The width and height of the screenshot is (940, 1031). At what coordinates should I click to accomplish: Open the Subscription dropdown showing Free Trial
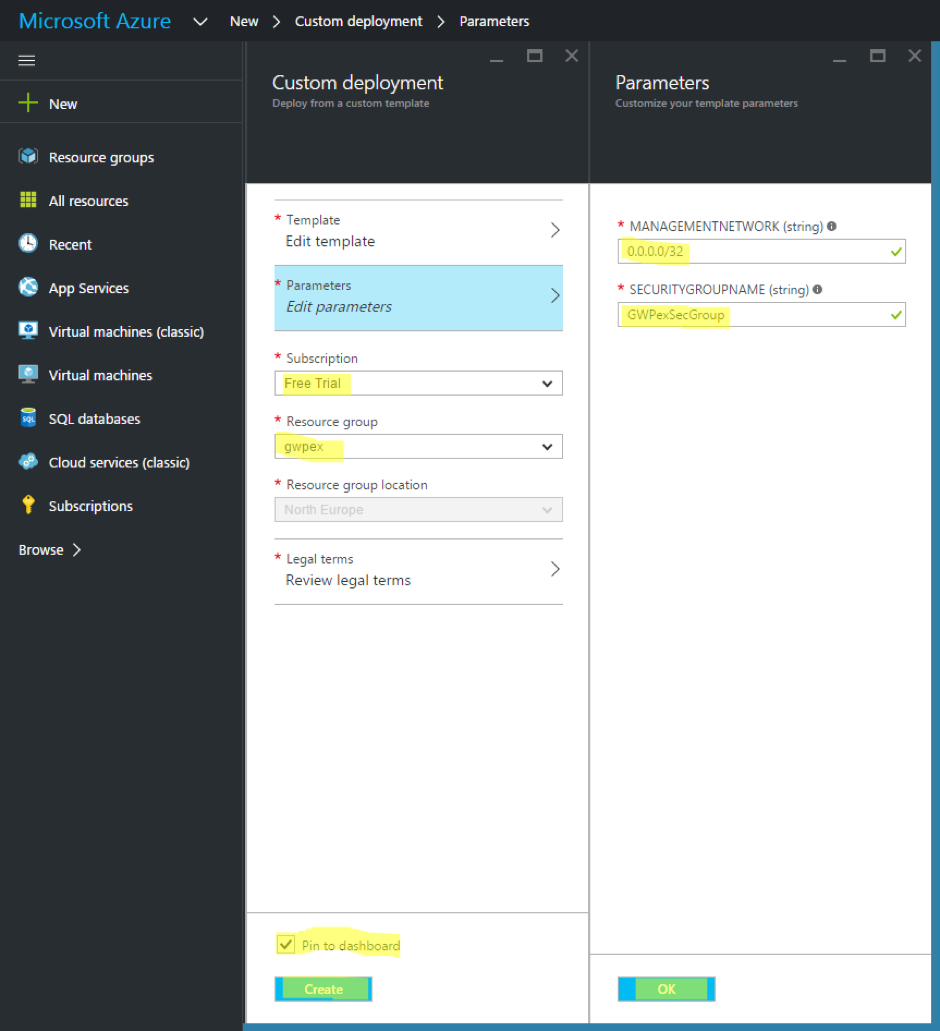418,383
